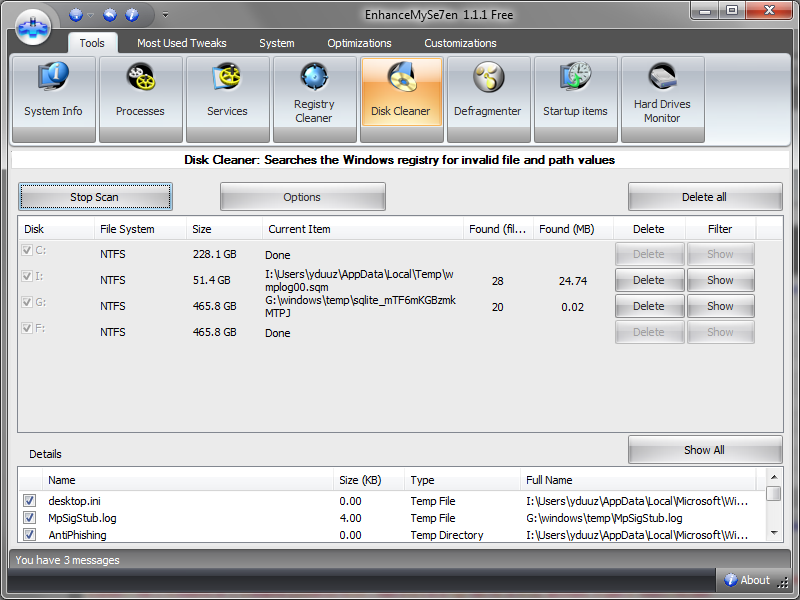Open the Processes tool
Image resolution: width=800 pixels, height=600 pixels.
coord(140,99)
